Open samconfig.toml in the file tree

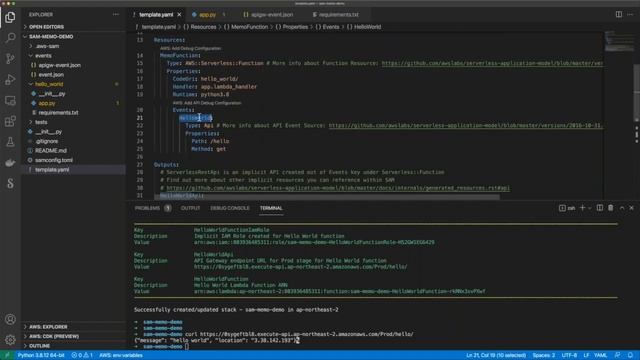tap(53, 160)
